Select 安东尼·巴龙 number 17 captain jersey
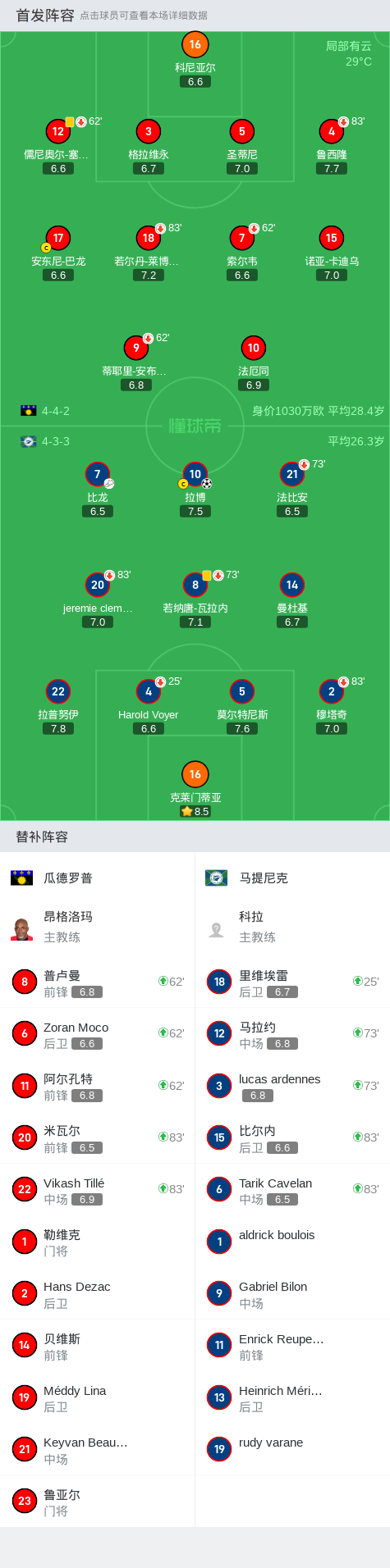The height and width of the screenshot is (1568, 390). (x=57, y=238)
